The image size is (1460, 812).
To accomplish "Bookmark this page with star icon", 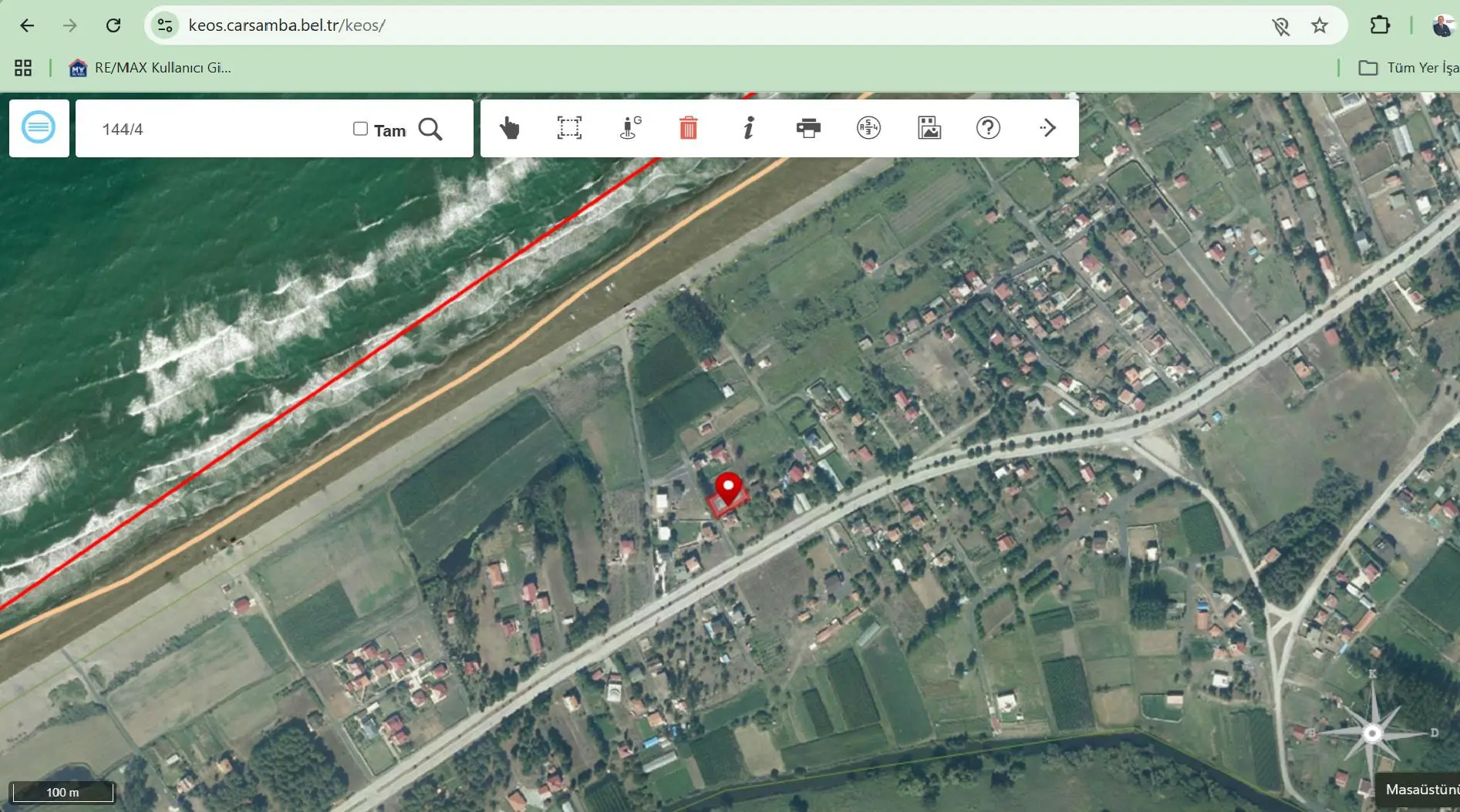I will tap(1320, 25).
